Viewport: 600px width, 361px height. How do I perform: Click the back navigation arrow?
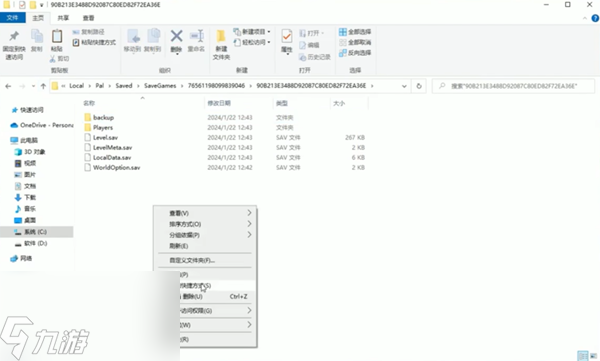(x=8, y=86)
